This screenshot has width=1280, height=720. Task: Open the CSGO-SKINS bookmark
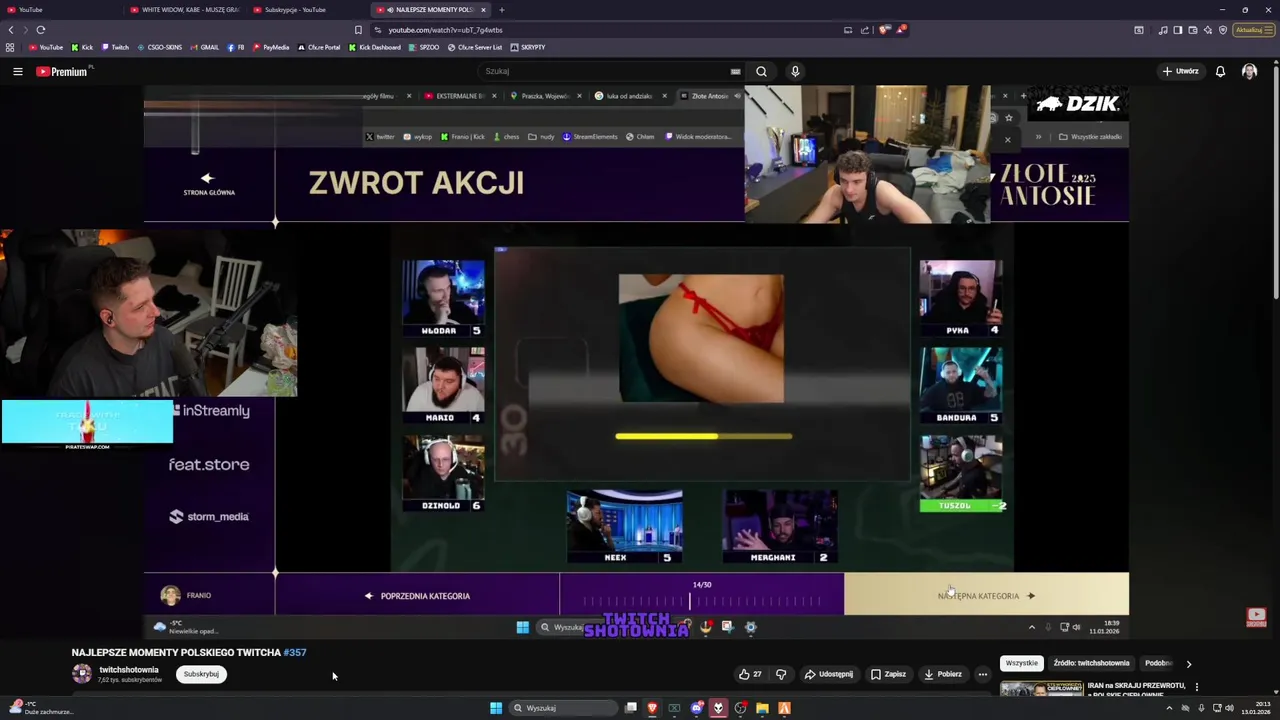point(159,47)
